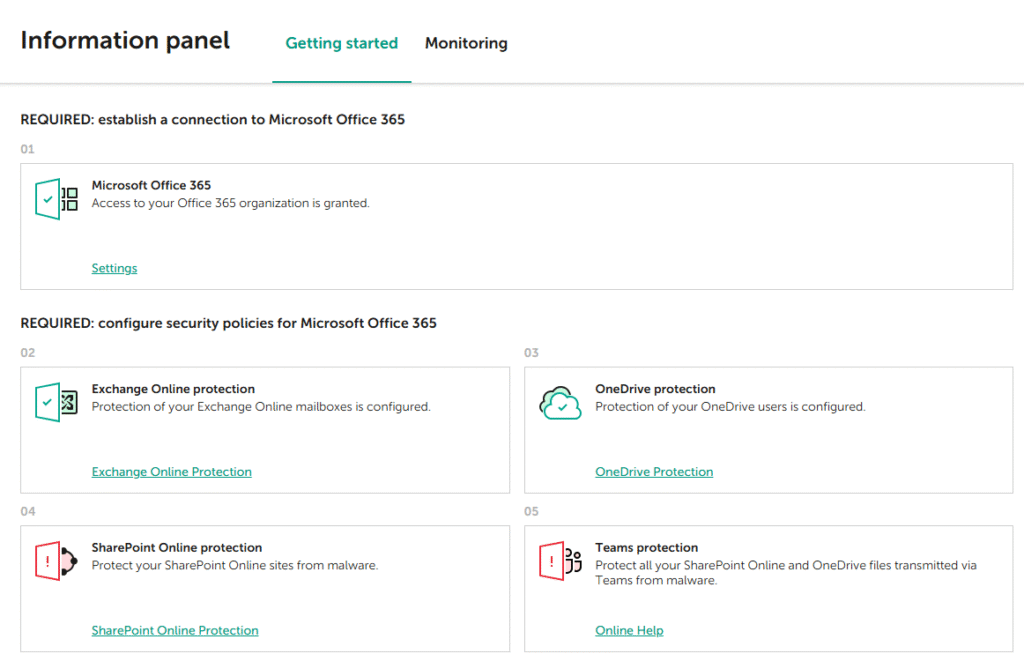
Task: Click the Teams protection red warning icon
Action: (560, 562)
